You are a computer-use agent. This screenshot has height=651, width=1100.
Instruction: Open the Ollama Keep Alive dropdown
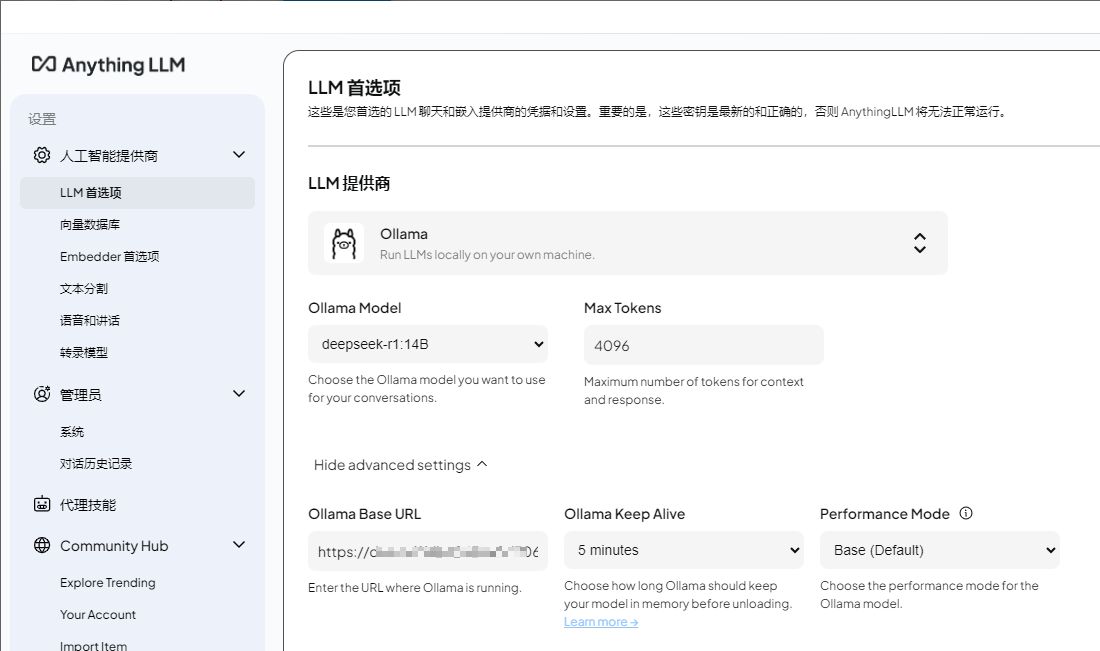[x=684, y=550]
